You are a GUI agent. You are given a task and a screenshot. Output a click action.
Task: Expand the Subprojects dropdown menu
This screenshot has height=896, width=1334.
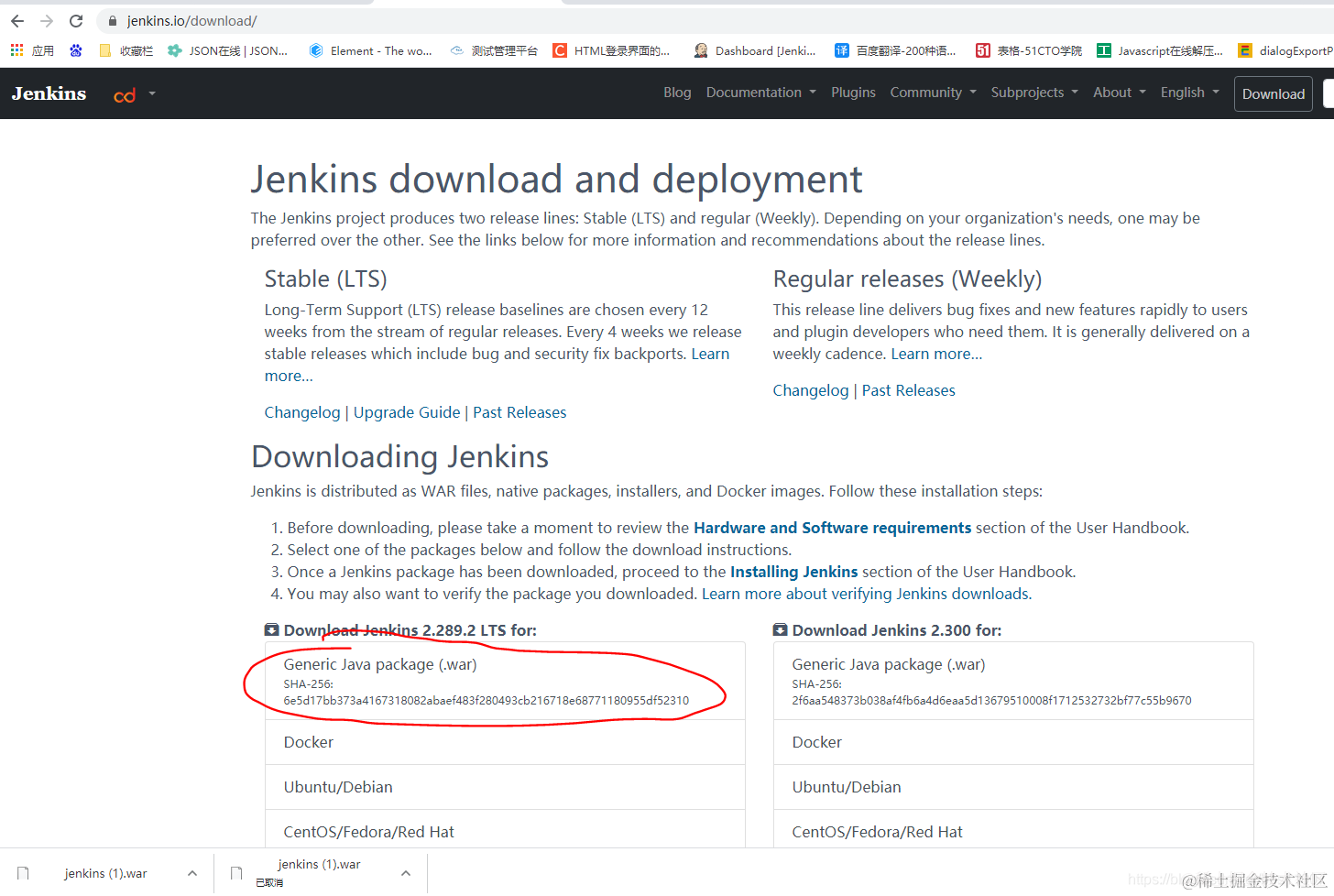point(1034,93)
